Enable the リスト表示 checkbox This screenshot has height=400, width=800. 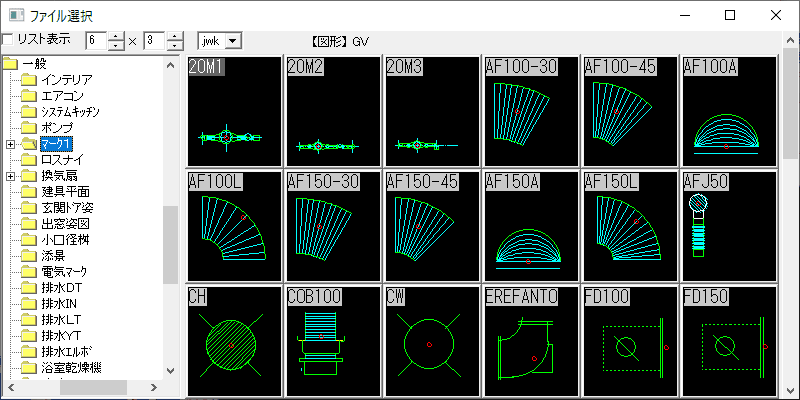tap(8, 40)
